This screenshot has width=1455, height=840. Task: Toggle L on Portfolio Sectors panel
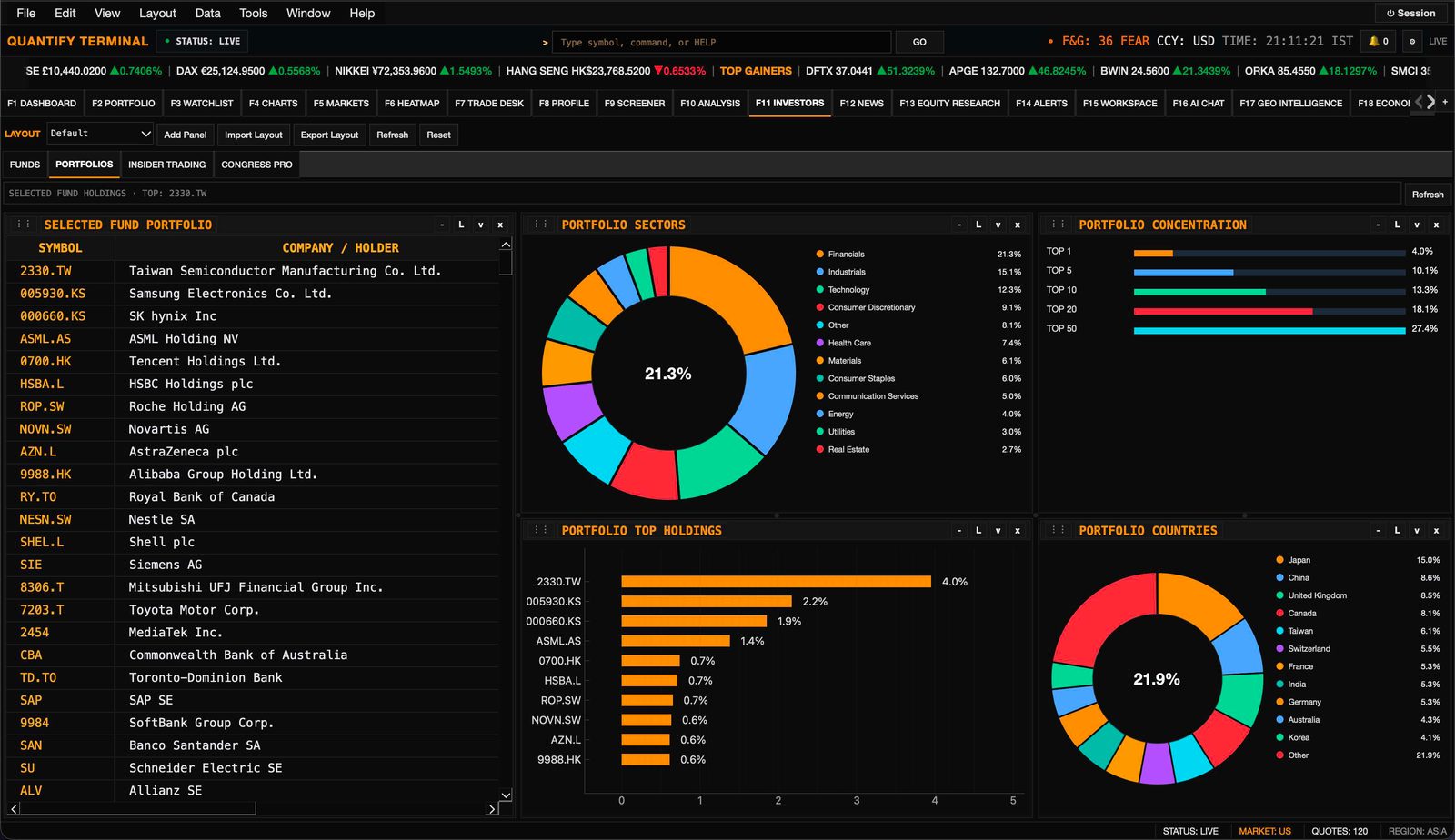tap(978, 225)
